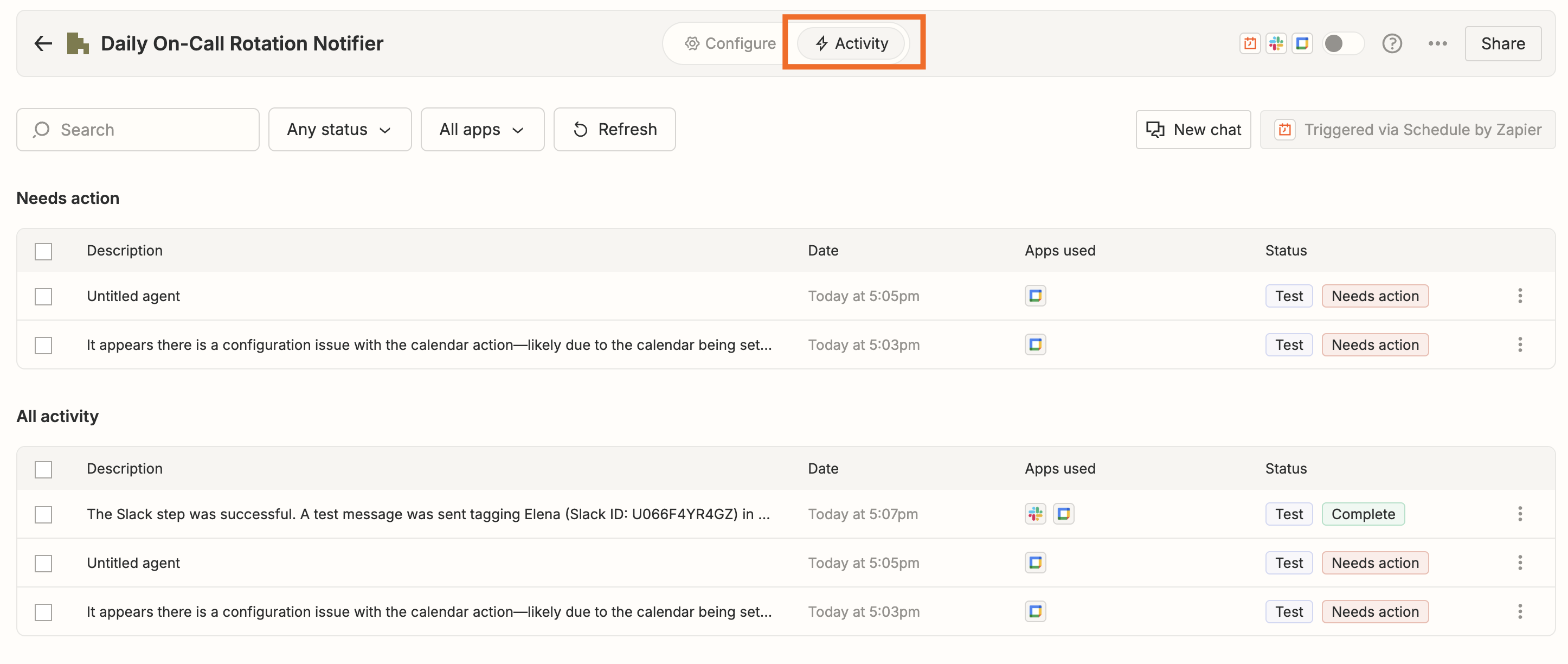
Task: Check the Slack step was successful row
Action: (43, 515)
